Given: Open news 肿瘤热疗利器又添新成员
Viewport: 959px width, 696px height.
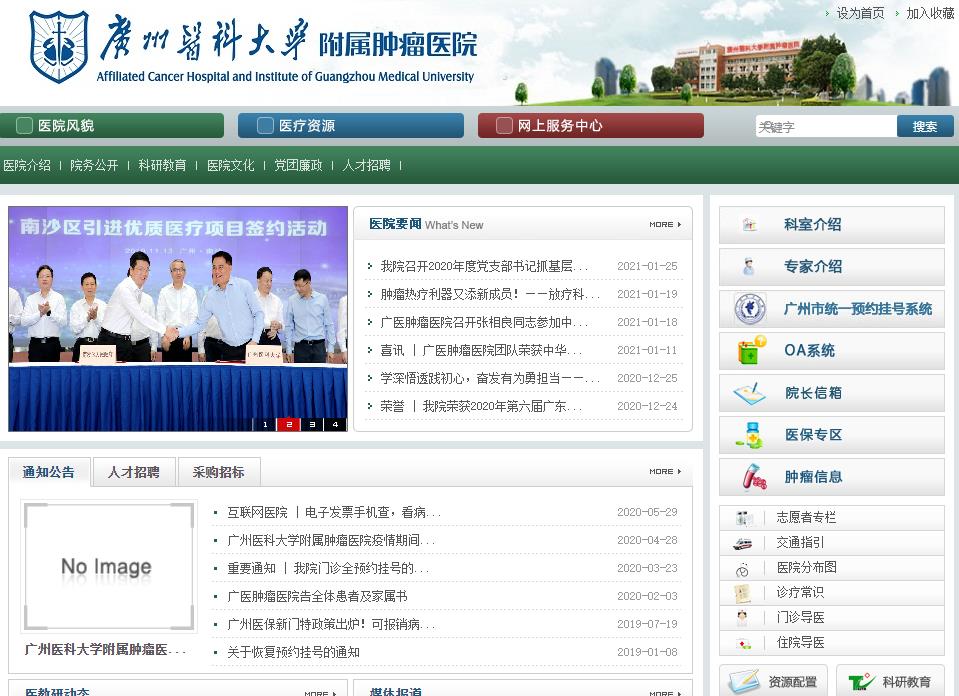Looking at the screenshot, I should [490, 294].
